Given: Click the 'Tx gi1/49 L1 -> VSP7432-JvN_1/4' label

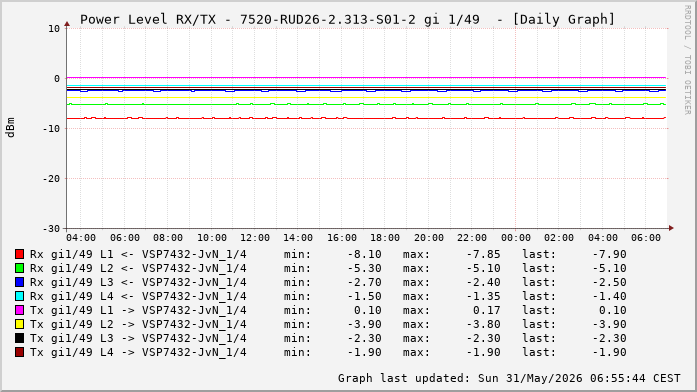Looking at the screenshot, I should [138, 311].
